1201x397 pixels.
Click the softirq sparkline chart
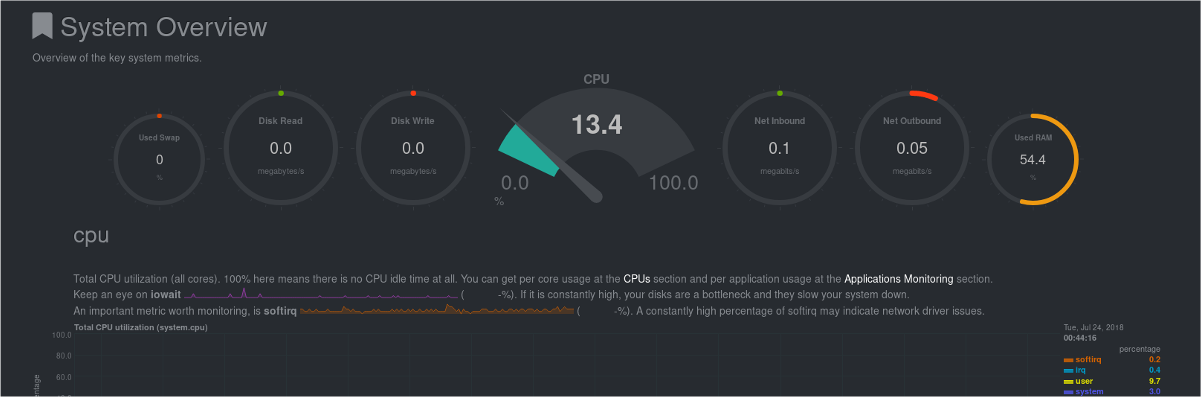click(437, 310)
